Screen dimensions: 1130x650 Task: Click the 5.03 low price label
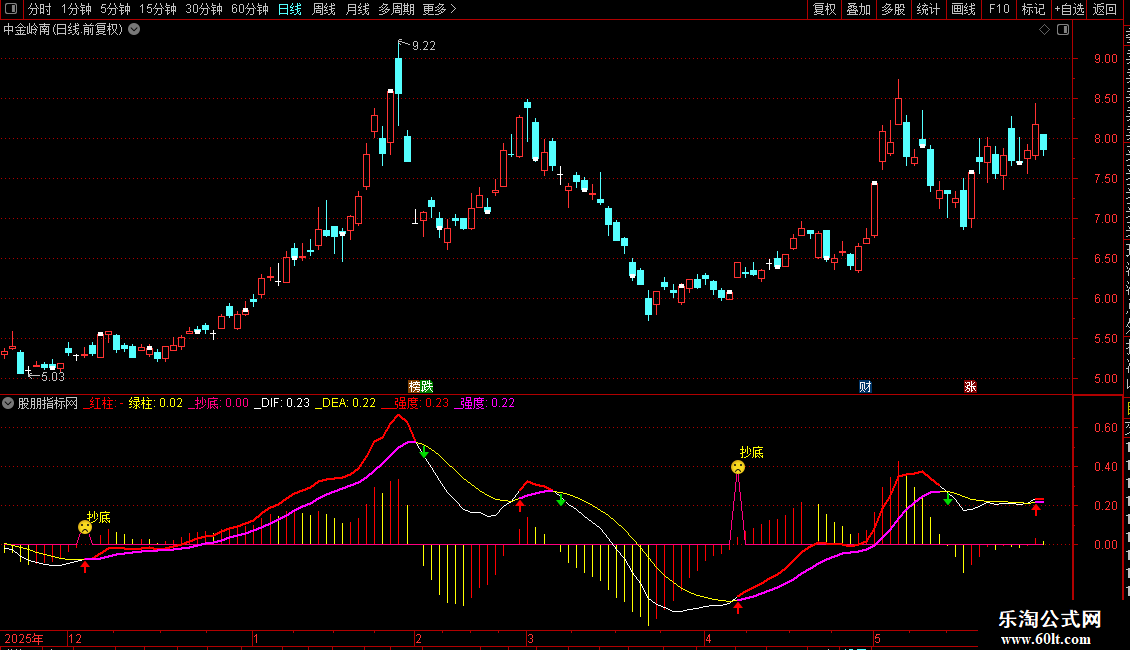(x=53, y=377)
